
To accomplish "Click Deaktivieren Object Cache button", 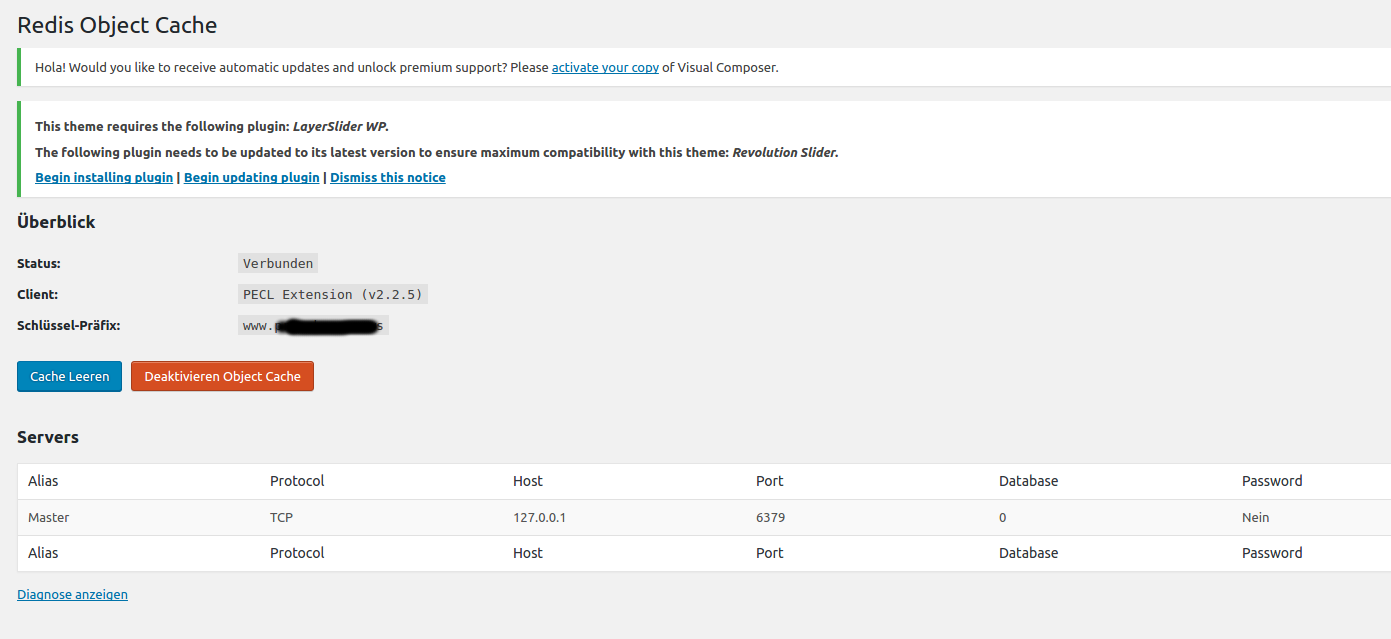I will click(222, 376).
